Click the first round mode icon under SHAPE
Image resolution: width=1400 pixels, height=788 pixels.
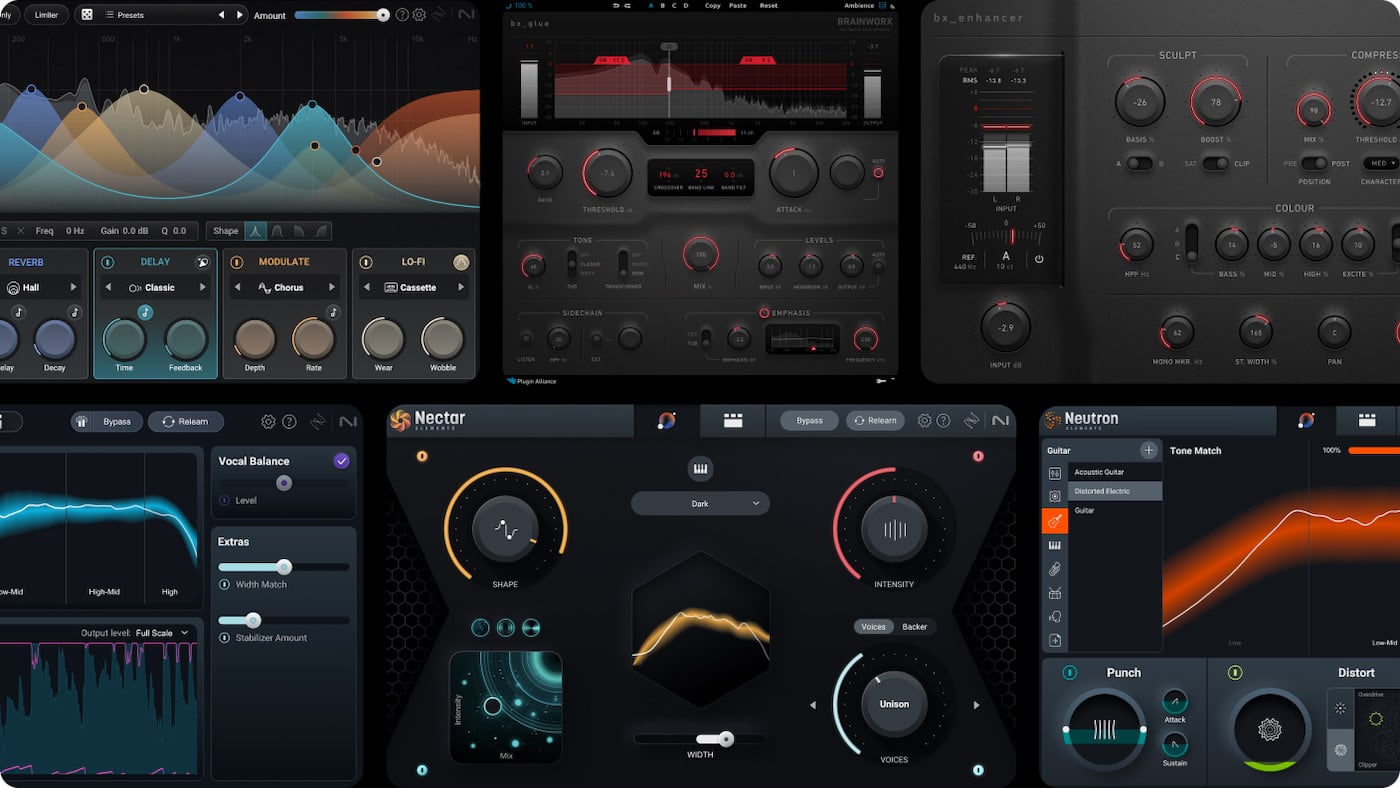click(x=481, y=628)
